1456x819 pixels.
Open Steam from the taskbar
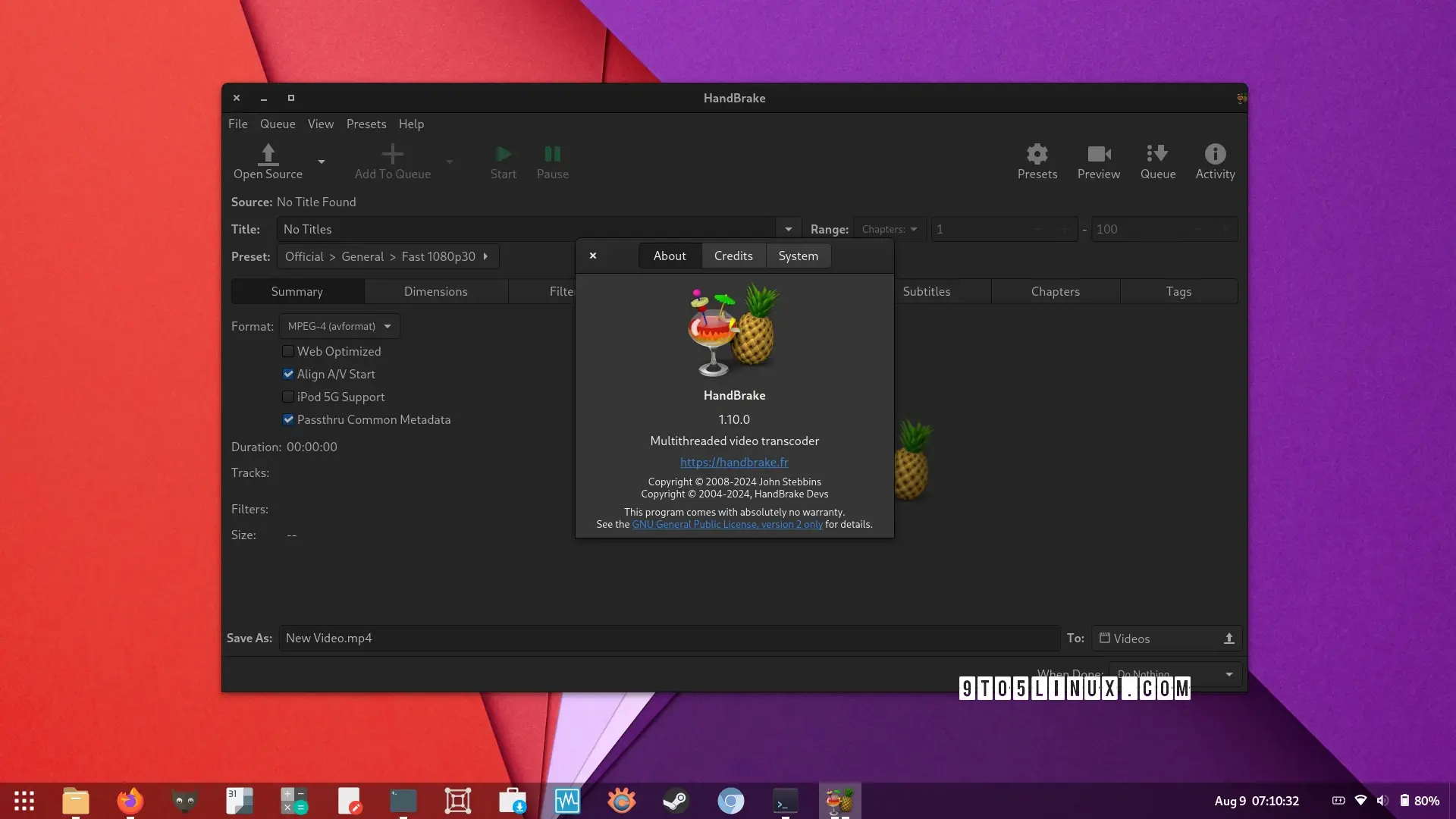(676, 801)
